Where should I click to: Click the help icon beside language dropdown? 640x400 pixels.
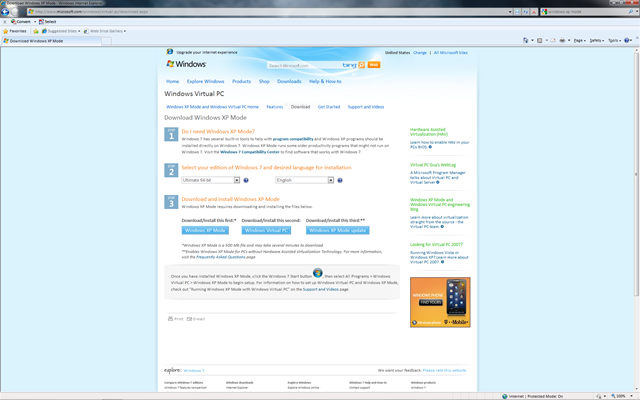coord(340,180)
